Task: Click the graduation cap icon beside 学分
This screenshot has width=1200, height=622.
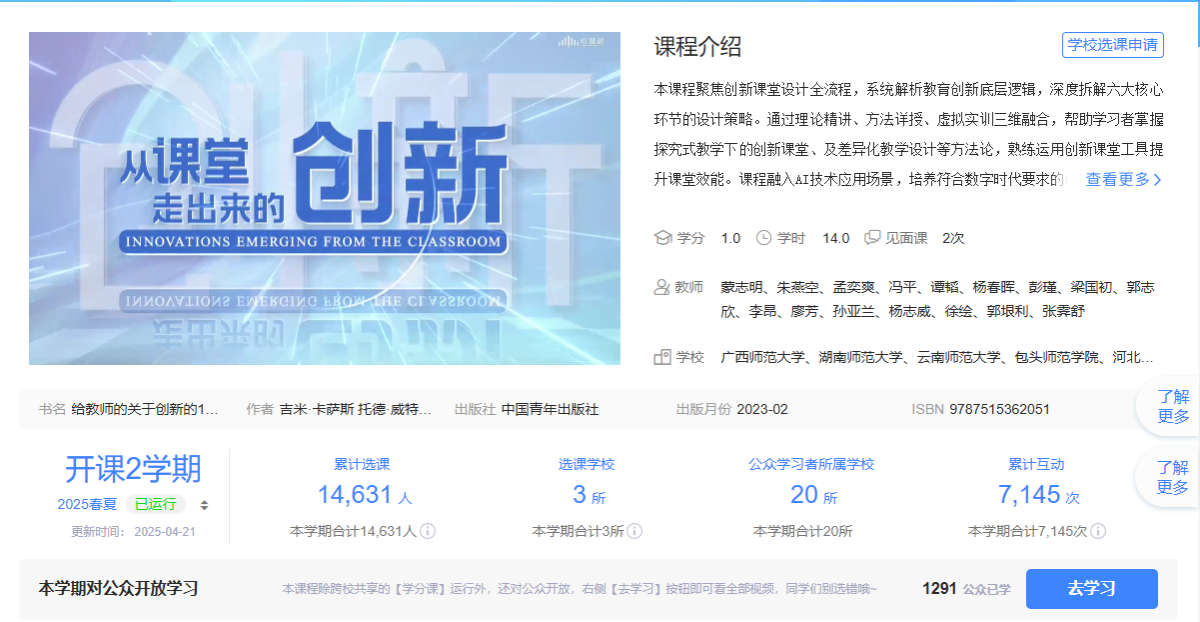Action: click(662, 238)
